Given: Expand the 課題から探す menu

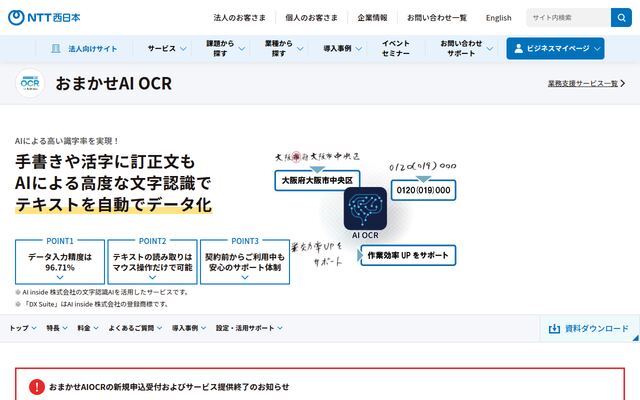Looking at the screenshot, I should pos(226,49).
